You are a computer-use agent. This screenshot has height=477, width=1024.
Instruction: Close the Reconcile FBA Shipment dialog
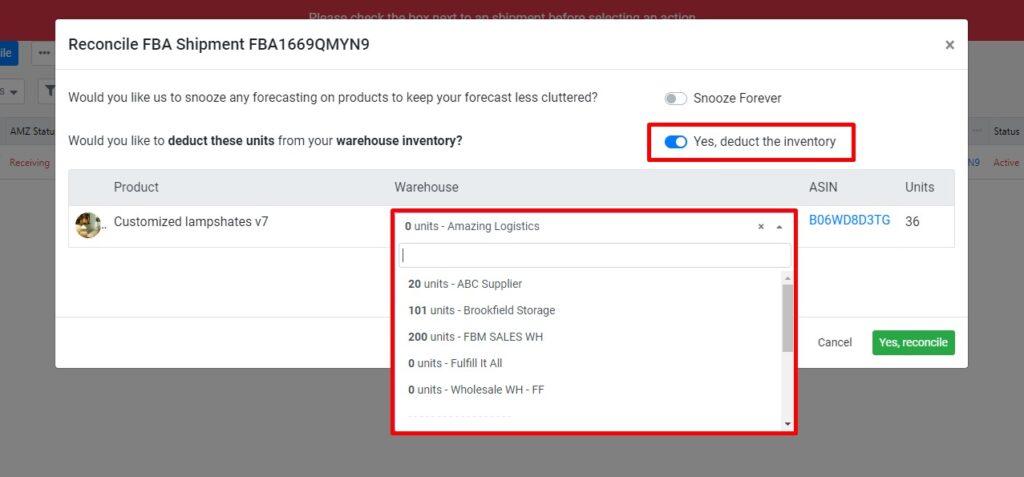tap(949, 45)
